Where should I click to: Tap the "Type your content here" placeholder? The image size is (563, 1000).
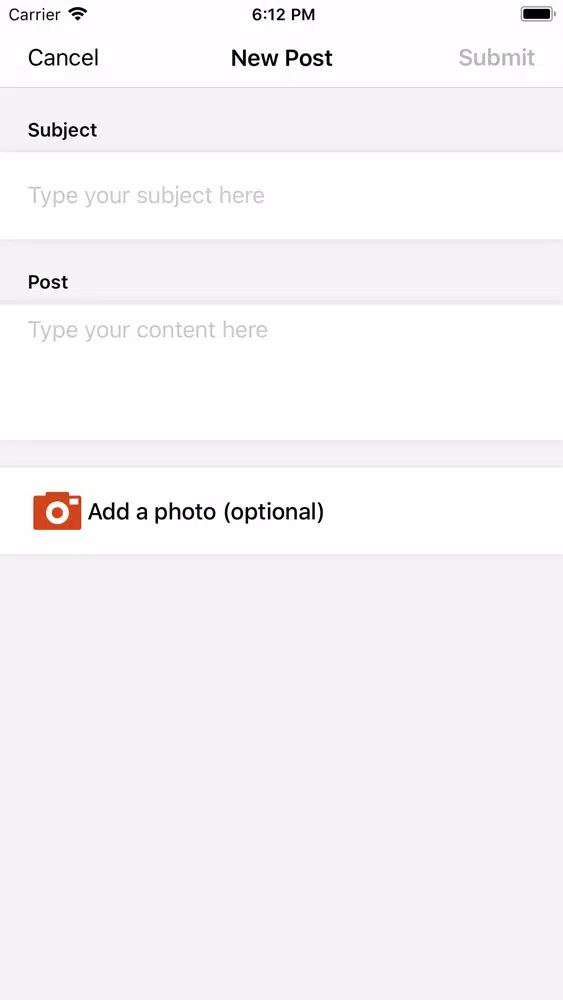click(148, 330)
